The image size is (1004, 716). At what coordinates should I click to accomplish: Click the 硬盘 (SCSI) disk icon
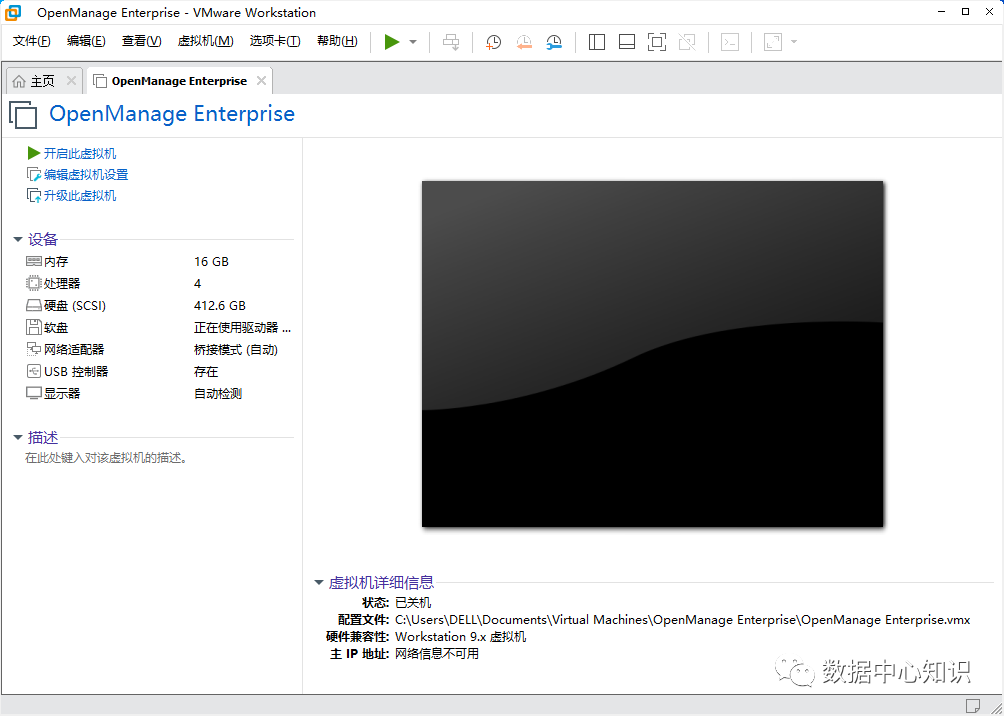[33, 305]
